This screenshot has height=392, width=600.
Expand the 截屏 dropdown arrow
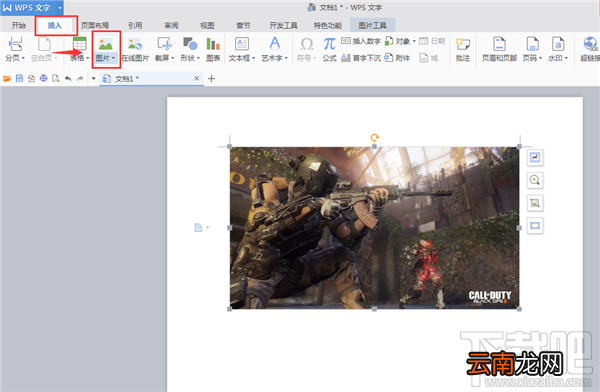[x=173, y=58]
